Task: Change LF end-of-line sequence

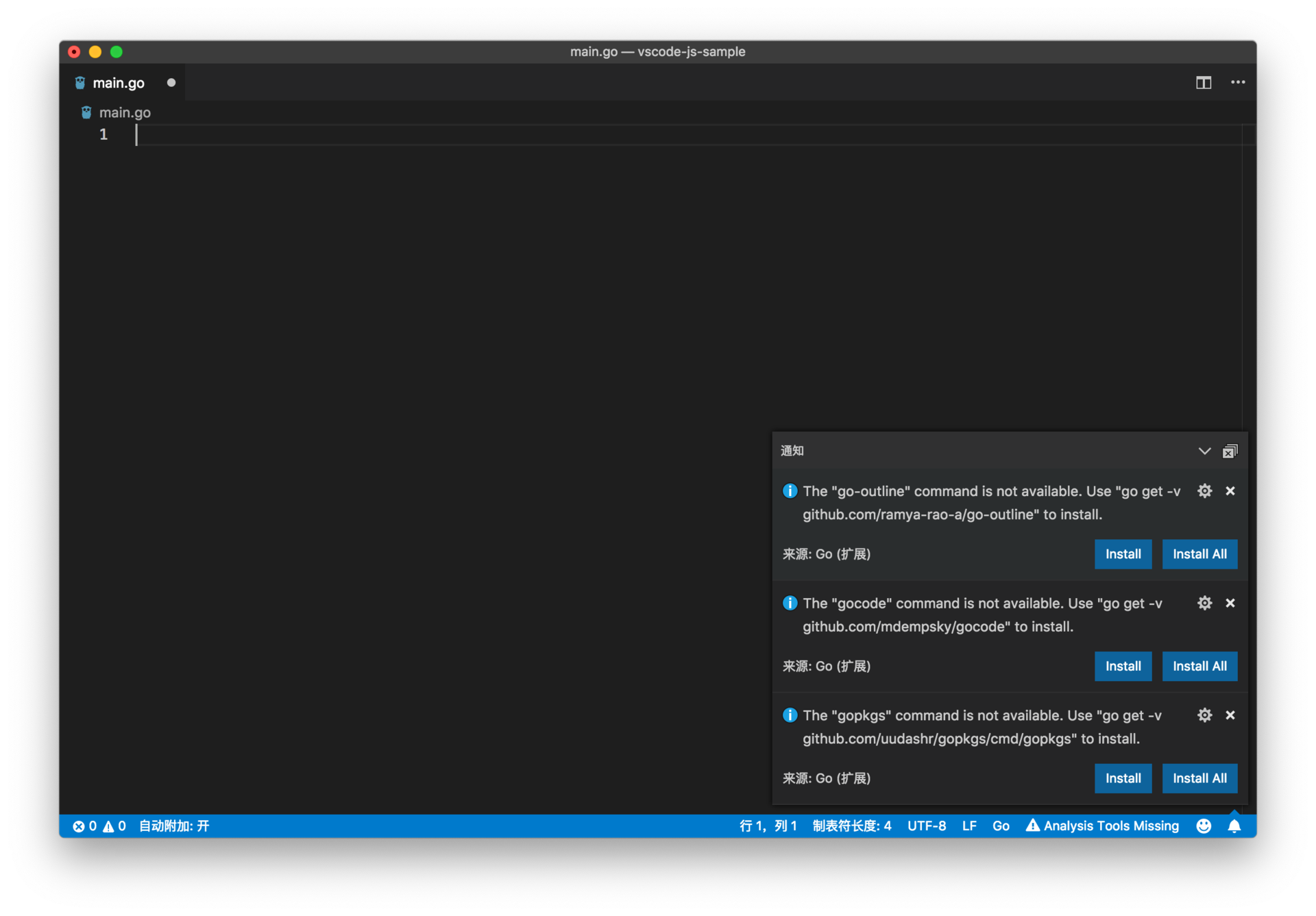Action: [969, 826]
